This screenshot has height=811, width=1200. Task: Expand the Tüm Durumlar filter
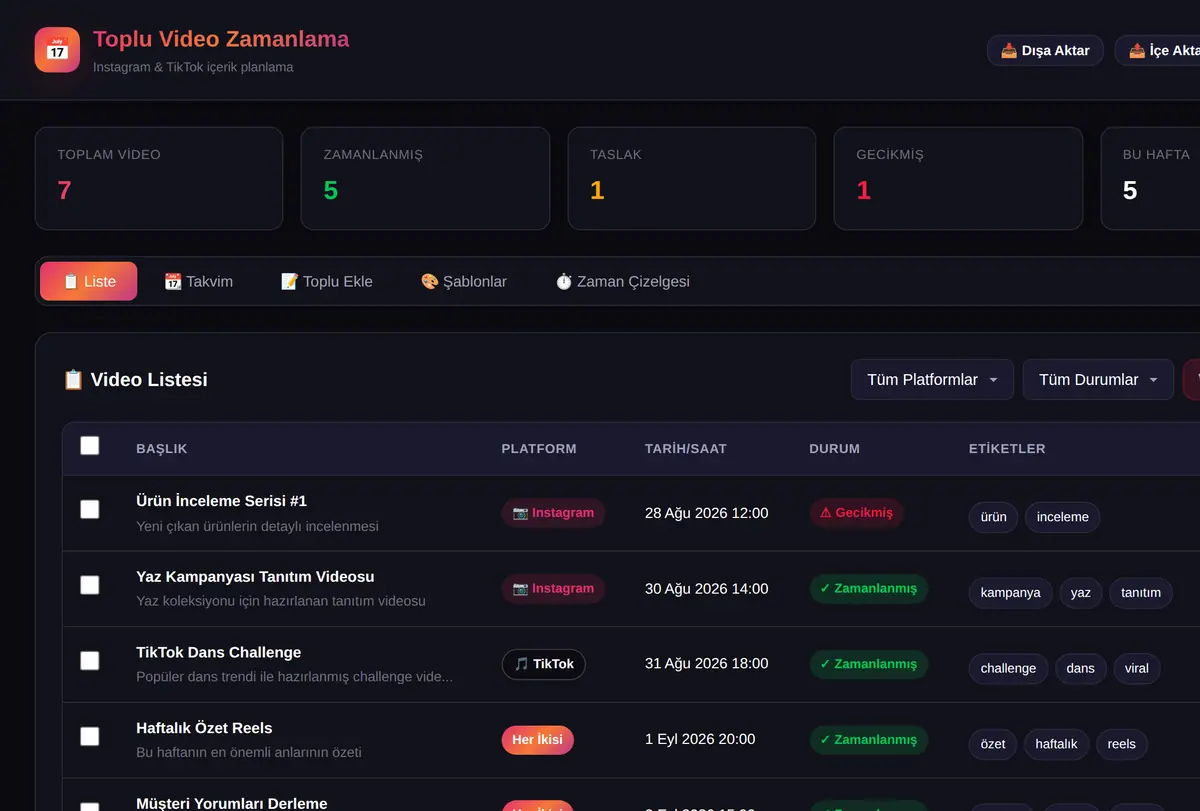click(1098, 380)
